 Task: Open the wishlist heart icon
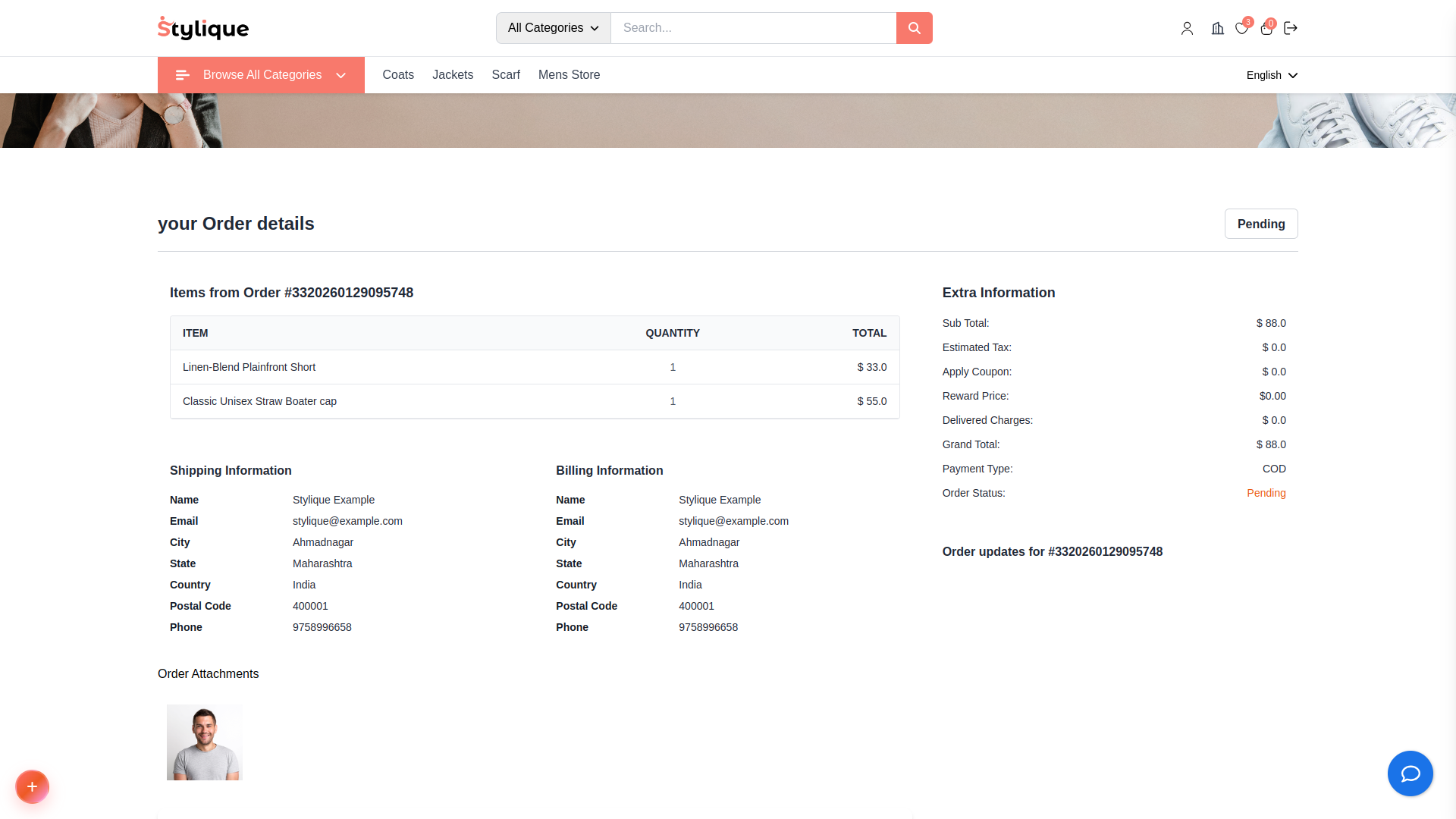[x=1241, y=28]
